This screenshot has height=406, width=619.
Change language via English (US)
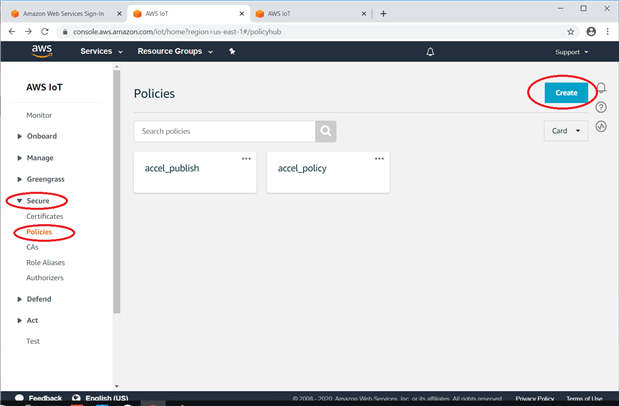pyautogui.click(x=100, y=398)
